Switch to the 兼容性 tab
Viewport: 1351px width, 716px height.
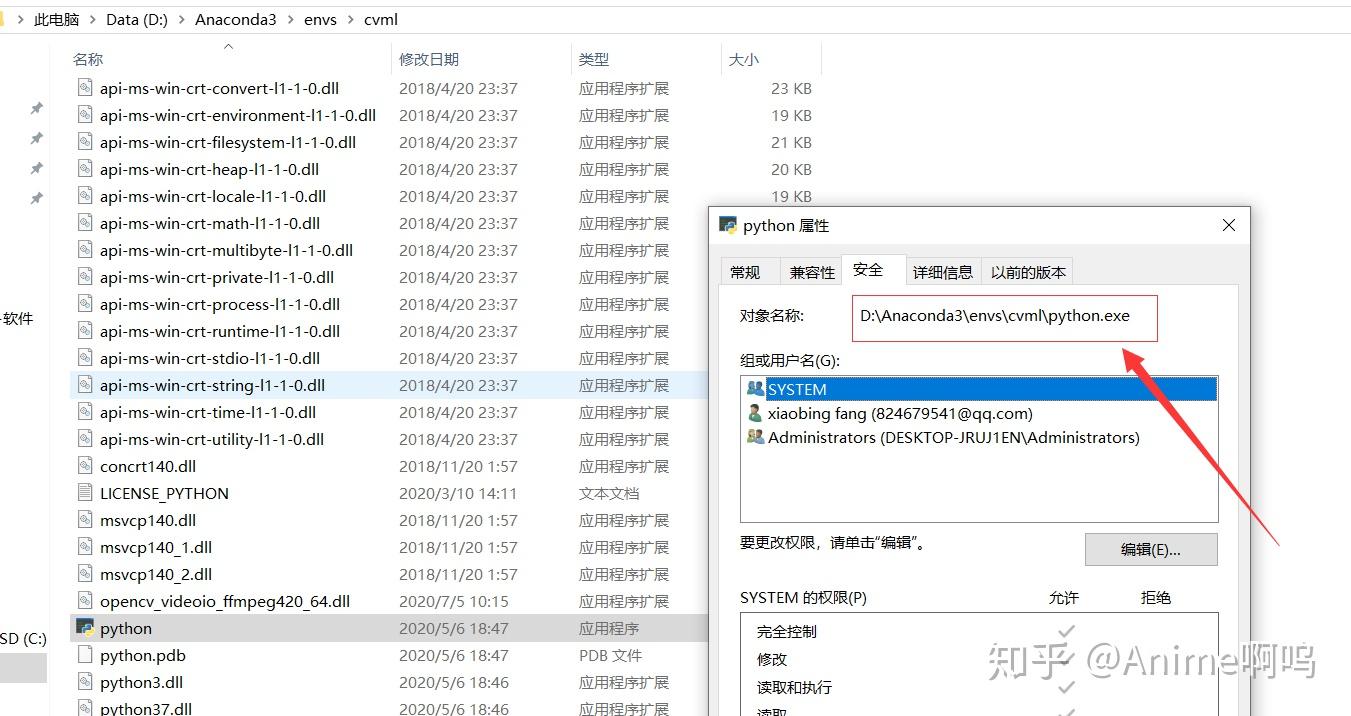pyautogui.click(x=811, y=270)
